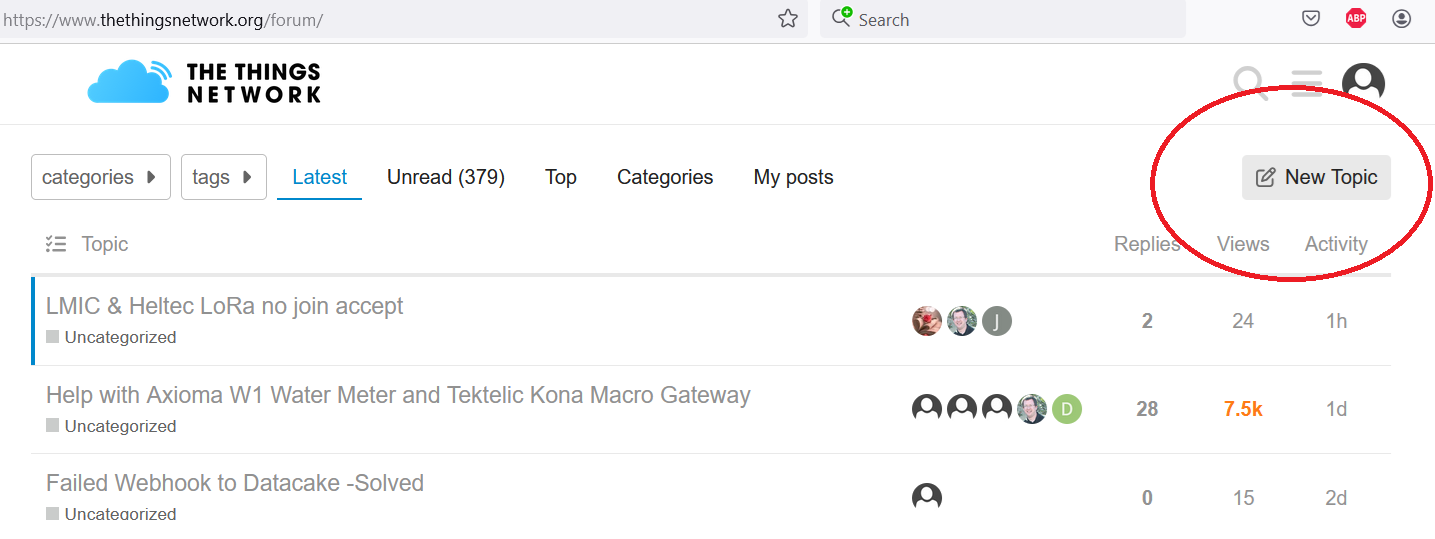Go to My posts tab
1435x539 pixels.
793,177
